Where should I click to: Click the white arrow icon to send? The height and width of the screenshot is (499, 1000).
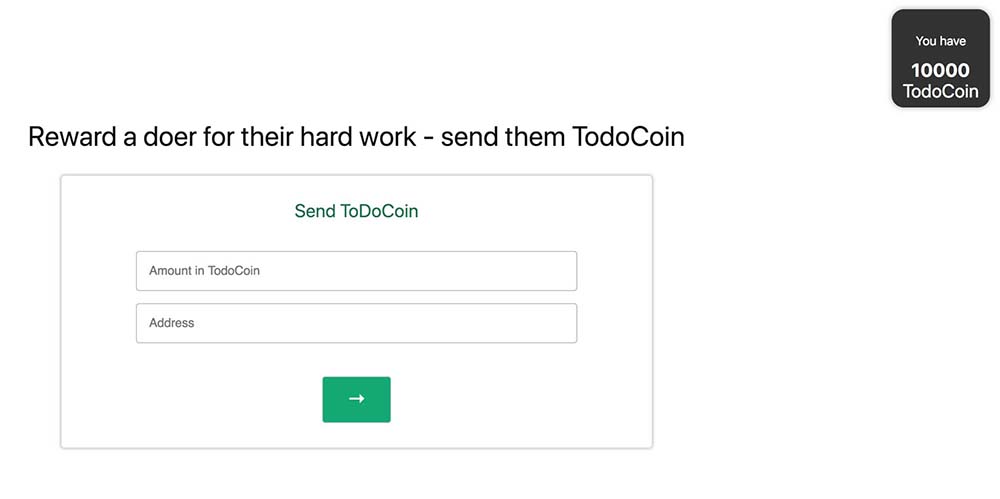(x=356, y=399)
